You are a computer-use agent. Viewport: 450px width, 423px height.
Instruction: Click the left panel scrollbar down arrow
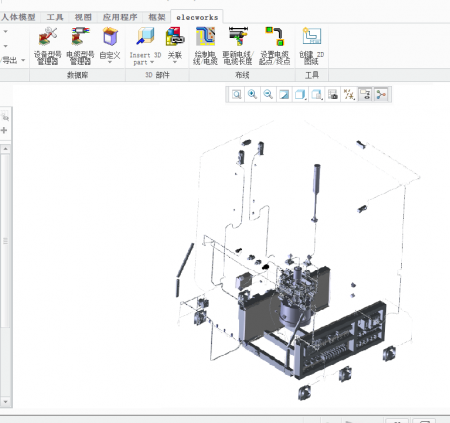(5, 402)
